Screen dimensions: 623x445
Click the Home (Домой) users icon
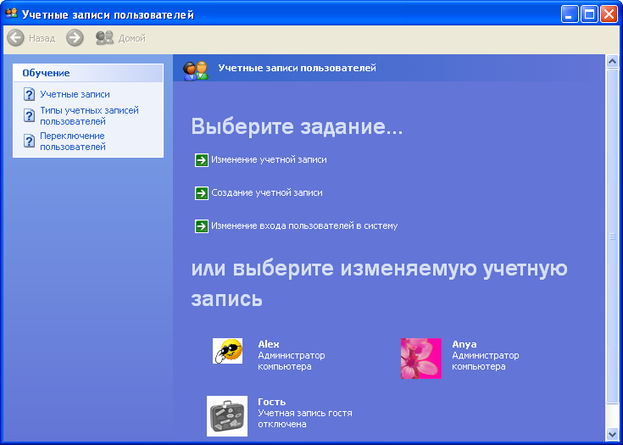pyautogui.click(x=105, y=38)
